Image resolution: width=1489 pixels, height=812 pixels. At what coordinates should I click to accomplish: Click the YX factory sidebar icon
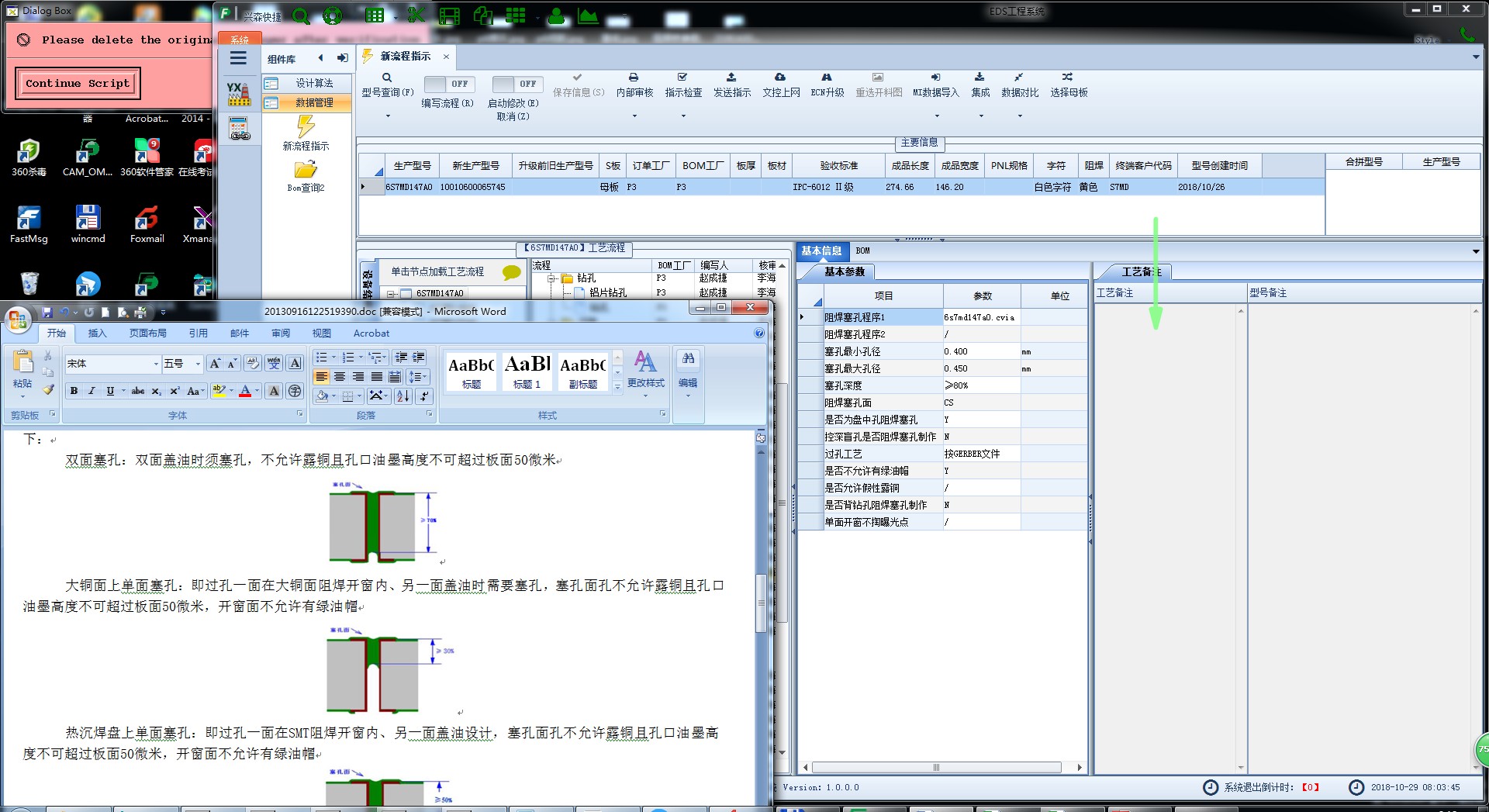point(239,94)
